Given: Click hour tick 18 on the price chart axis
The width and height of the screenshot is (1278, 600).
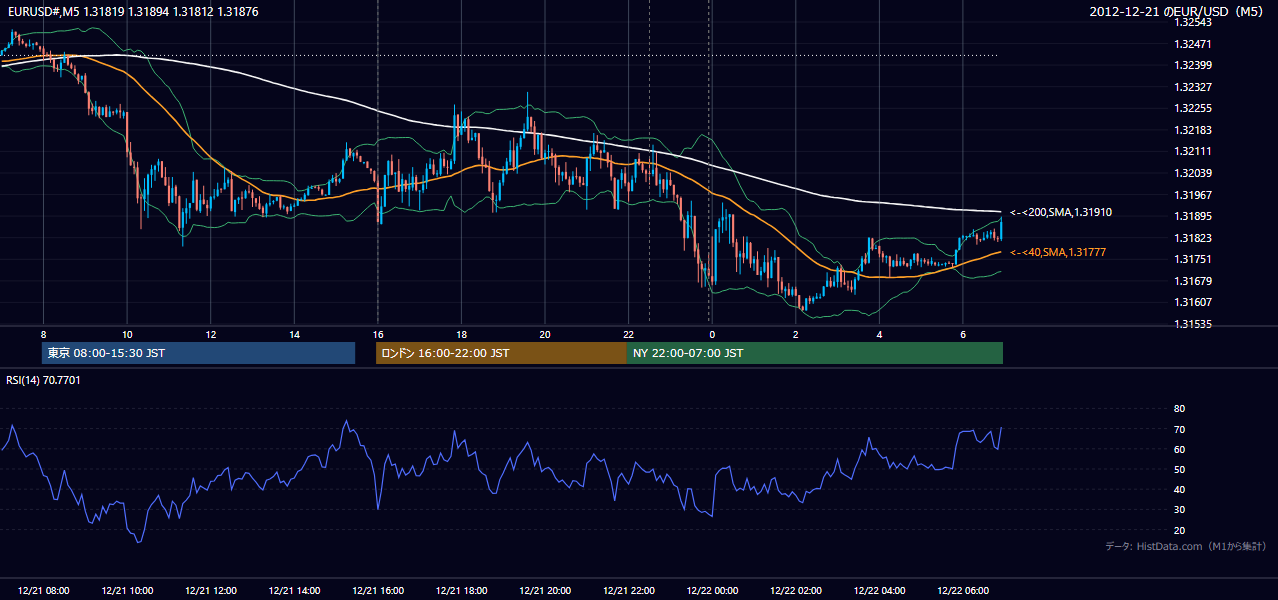Looking at the screenshot, I should (461, 334).
